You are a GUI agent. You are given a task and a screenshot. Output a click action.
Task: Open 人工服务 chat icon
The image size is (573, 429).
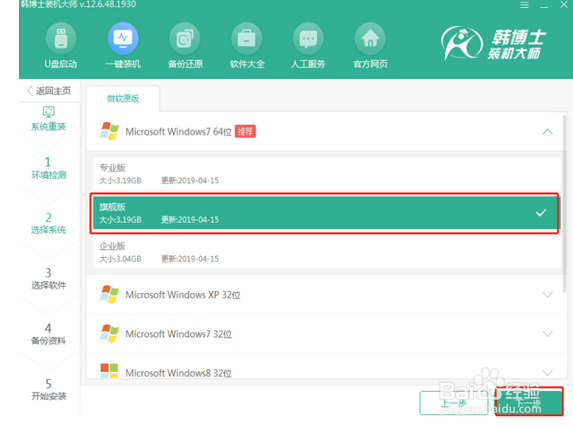[x=308, y=39]
